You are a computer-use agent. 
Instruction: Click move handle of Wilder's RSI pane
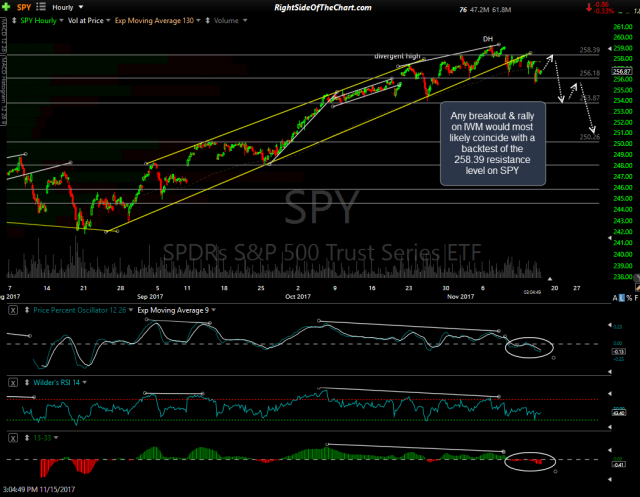coord(27,383)
